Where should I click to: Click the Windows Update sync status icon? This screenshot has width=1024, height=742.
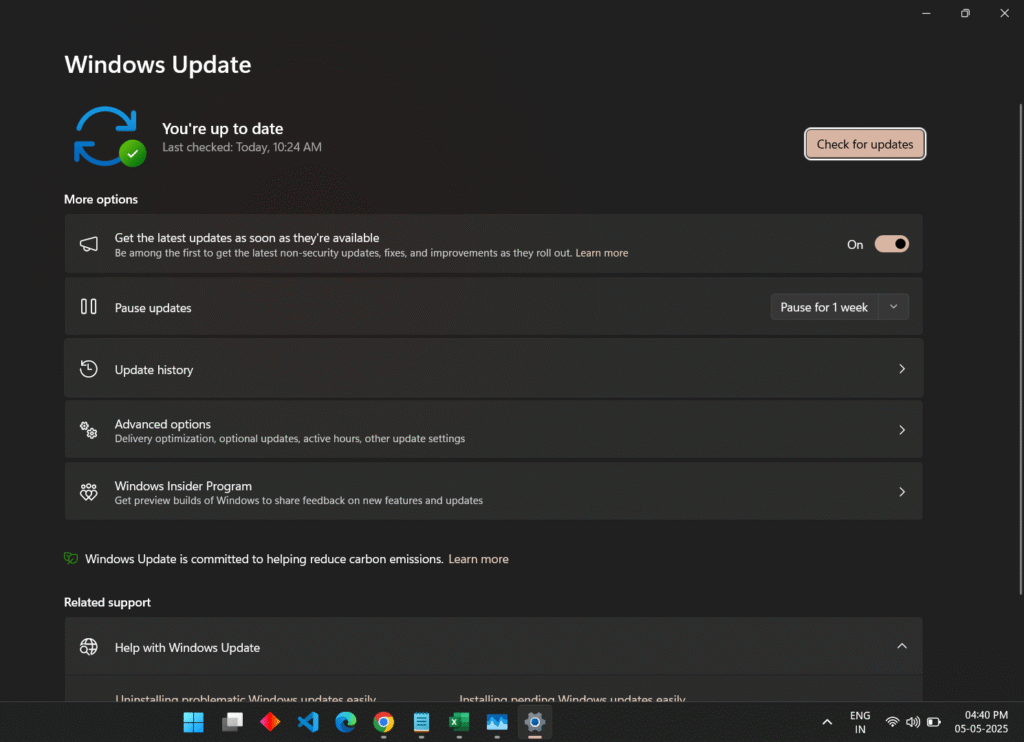point(109,137)
